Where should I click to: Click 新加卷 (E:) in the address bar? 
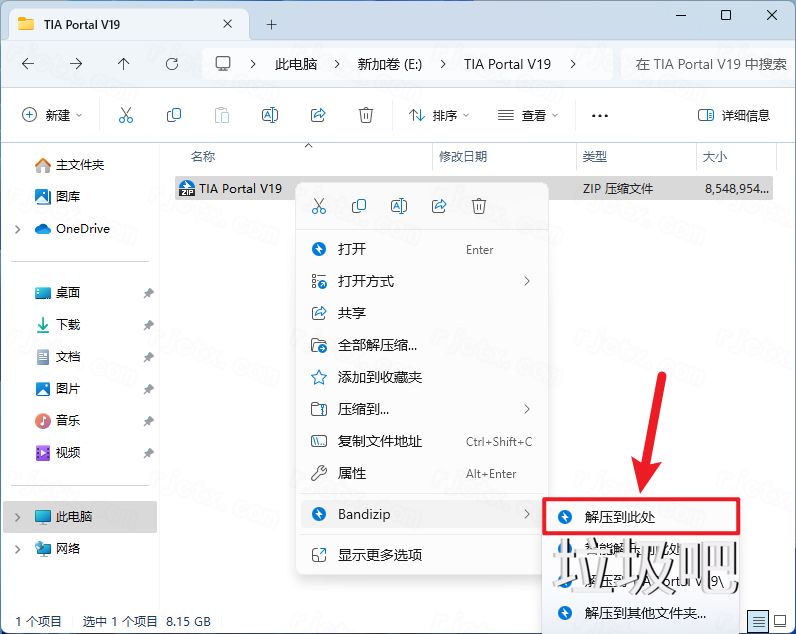(389, 64)
